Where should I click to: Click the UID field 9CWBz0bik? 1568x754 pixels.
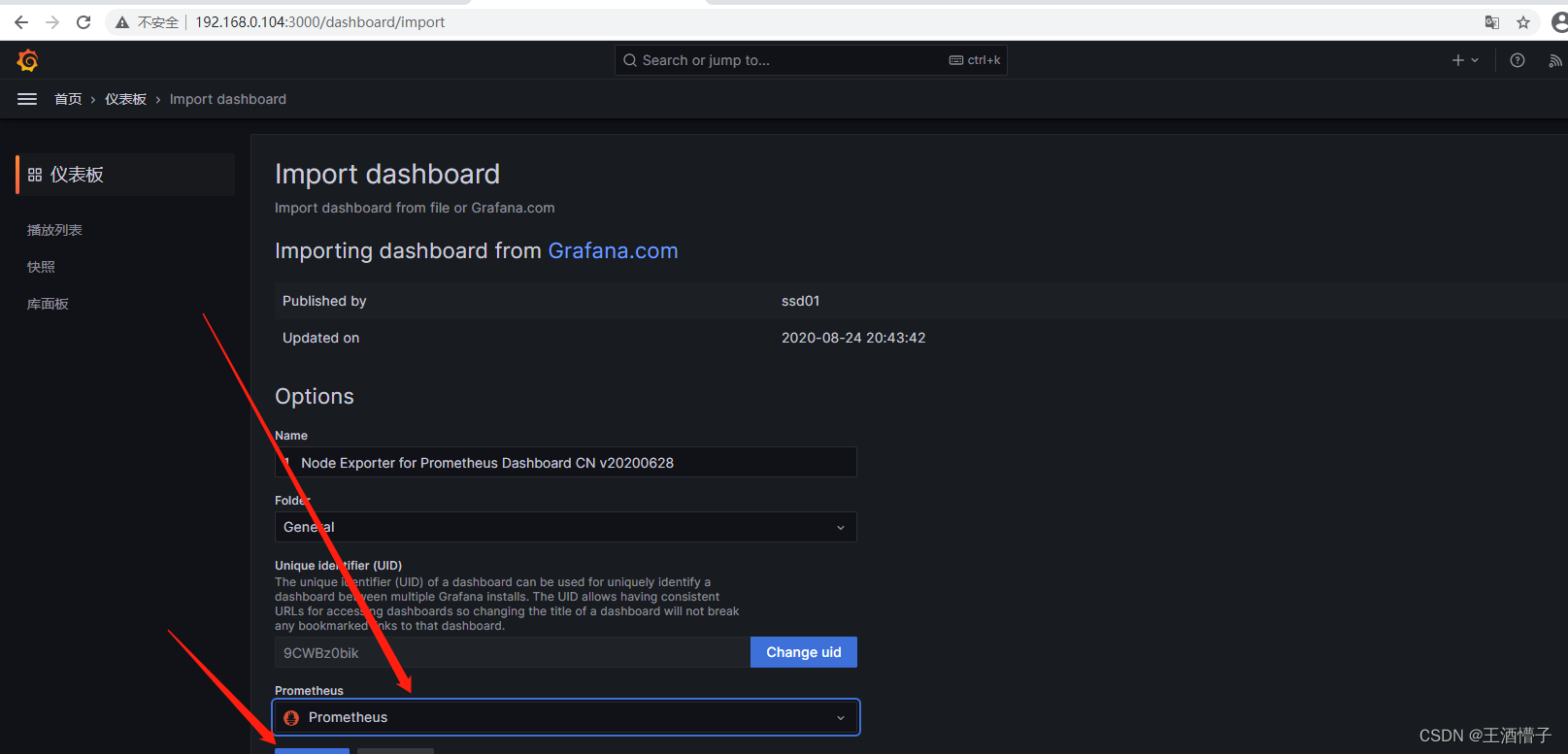coord(513,652)
